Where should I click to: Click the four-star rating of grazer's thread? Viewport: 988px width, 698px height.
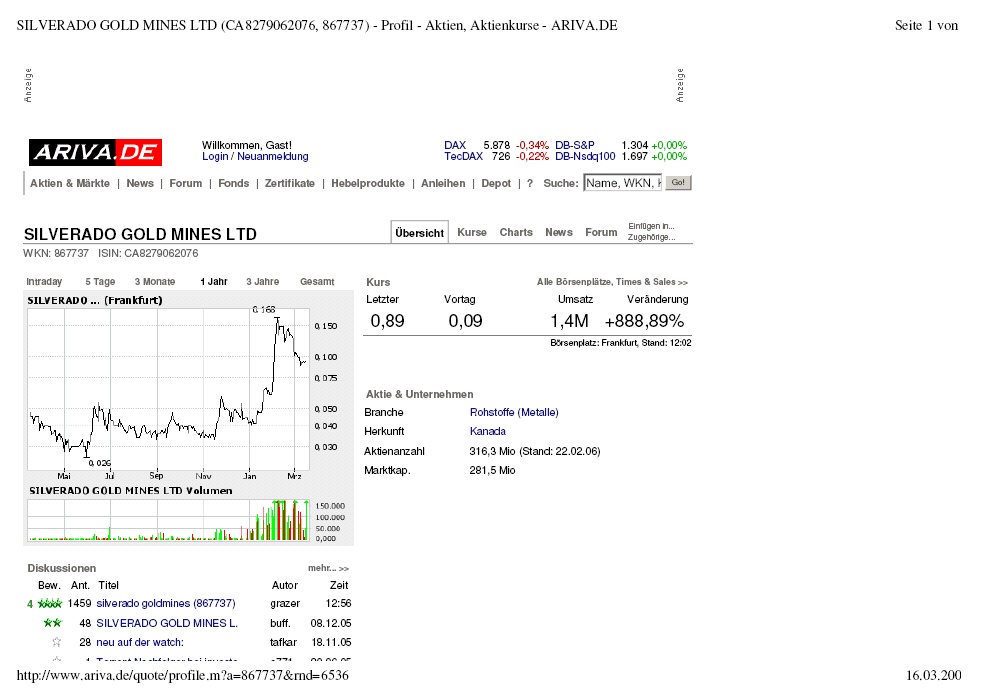tap(50, 604)
